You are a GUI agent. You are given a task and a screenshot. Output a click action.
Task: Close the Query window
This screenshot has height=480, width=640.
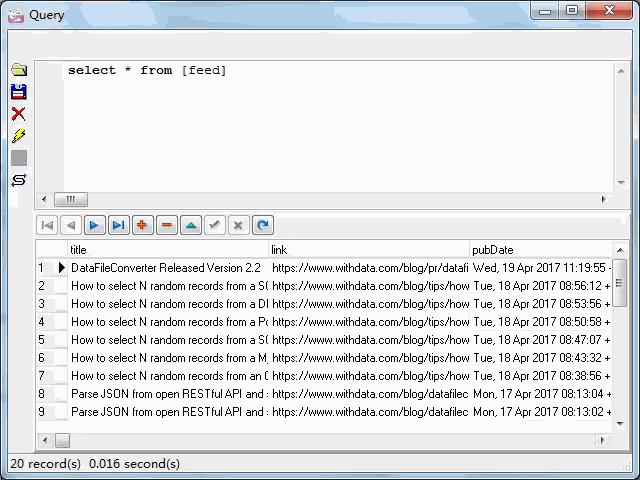pyautogui.click(x=609, y=10)
